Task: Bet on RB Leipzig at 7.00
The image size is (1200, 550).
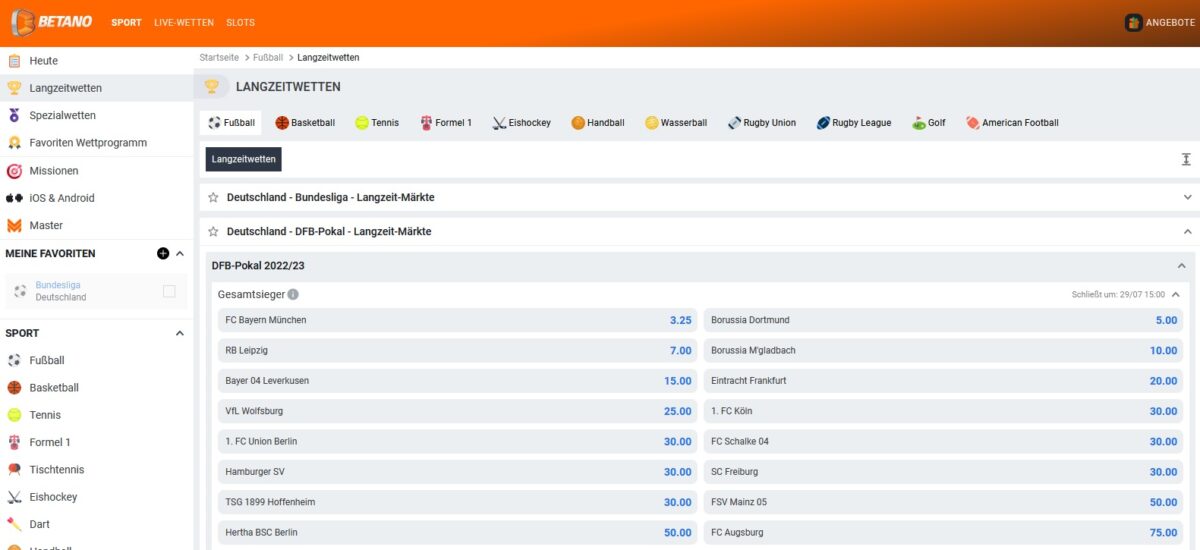Action: pyautogui.click(x=458, y=350)
